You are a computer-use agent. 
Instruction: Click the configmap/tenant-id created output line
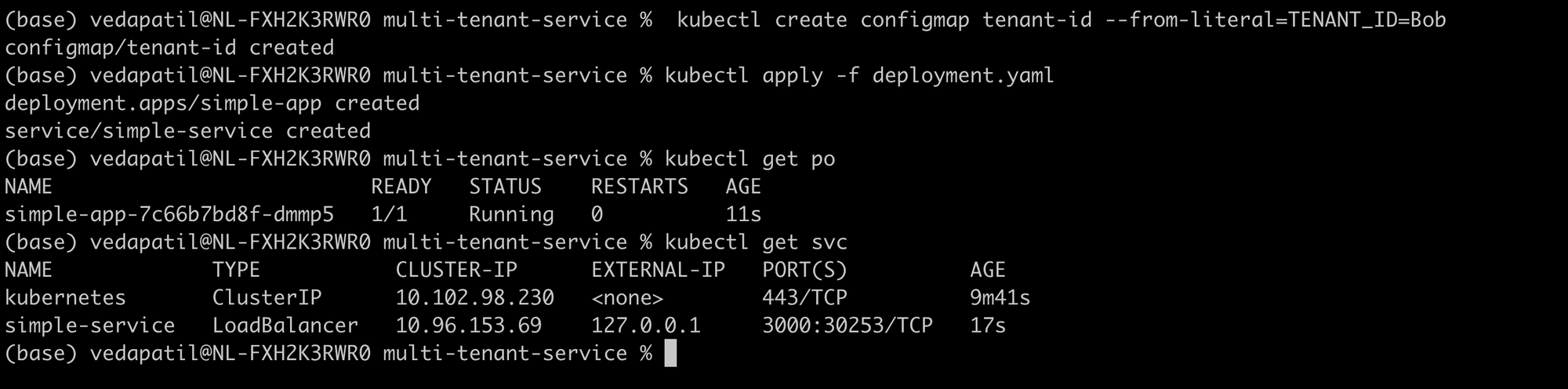pyautogui.click(x=169, y=48)
